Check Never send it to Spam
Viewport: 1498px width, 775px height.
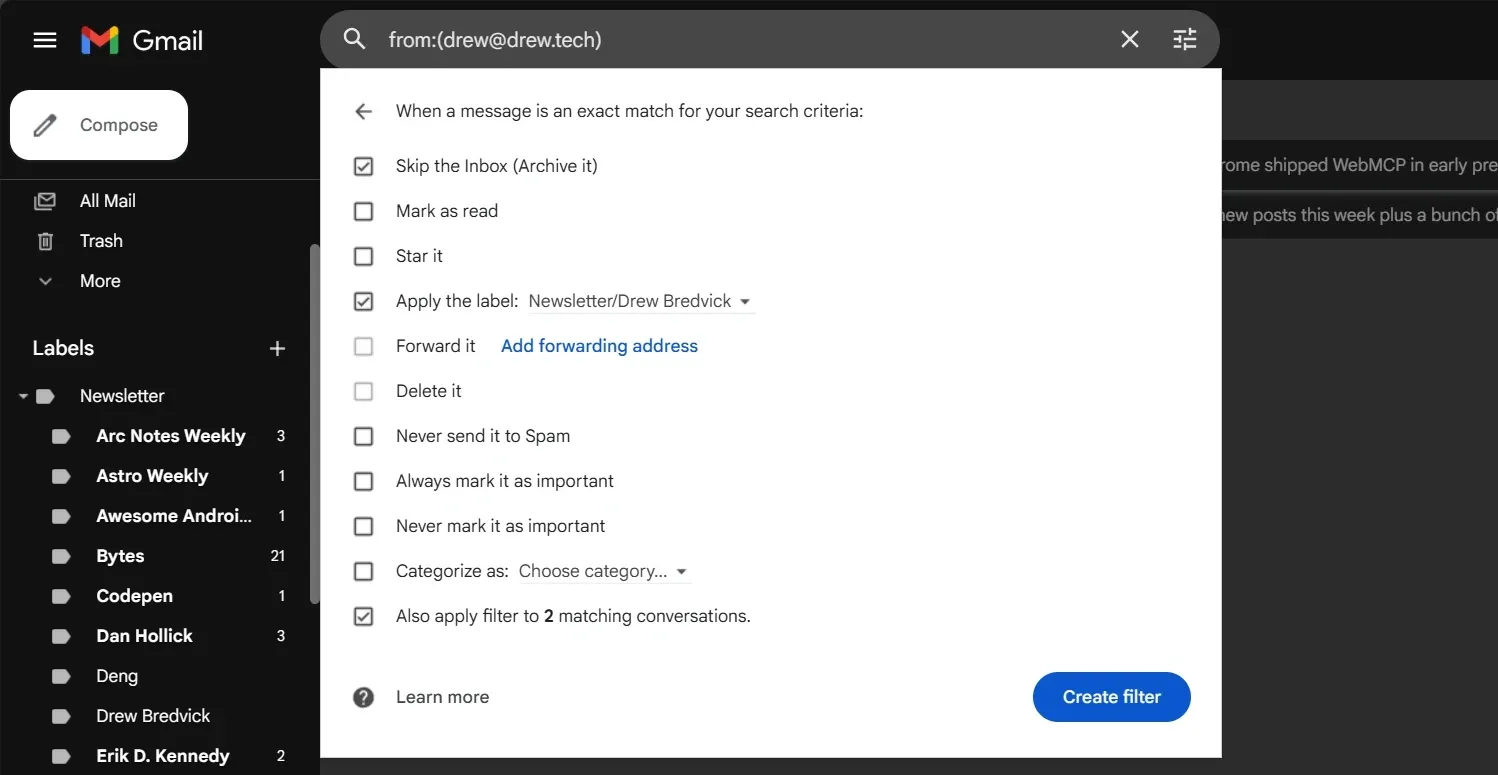tap(363, 436)
